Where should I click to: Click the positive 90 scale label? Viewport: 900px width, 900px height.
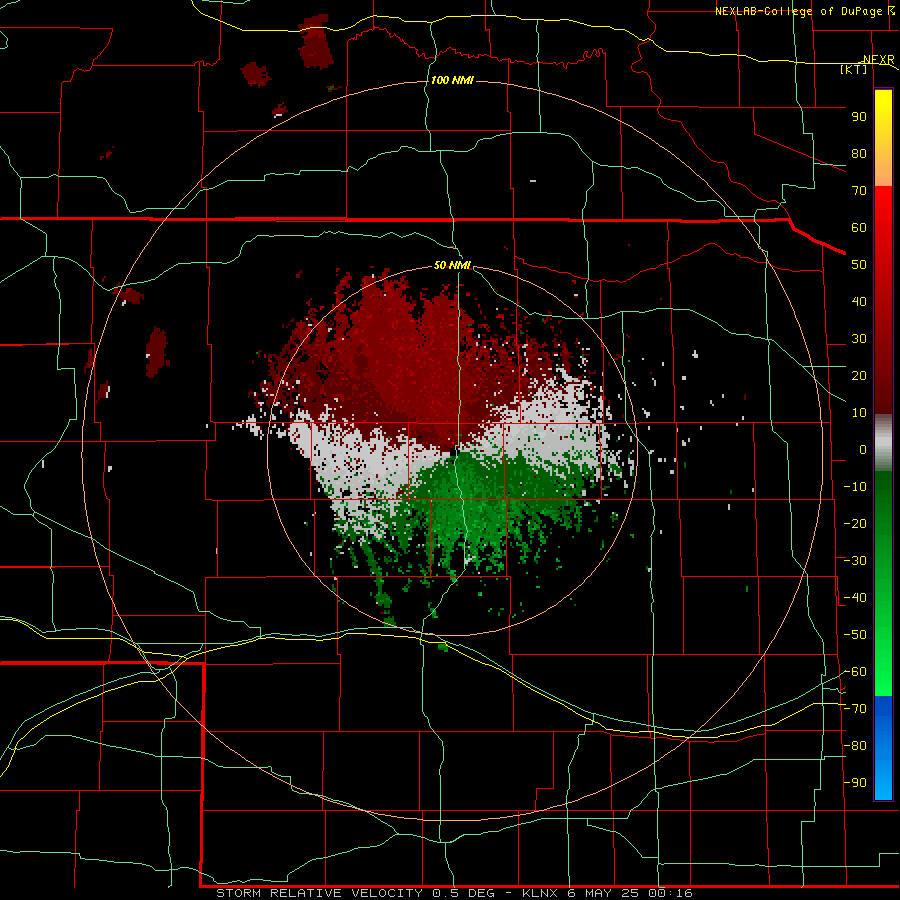859,117
